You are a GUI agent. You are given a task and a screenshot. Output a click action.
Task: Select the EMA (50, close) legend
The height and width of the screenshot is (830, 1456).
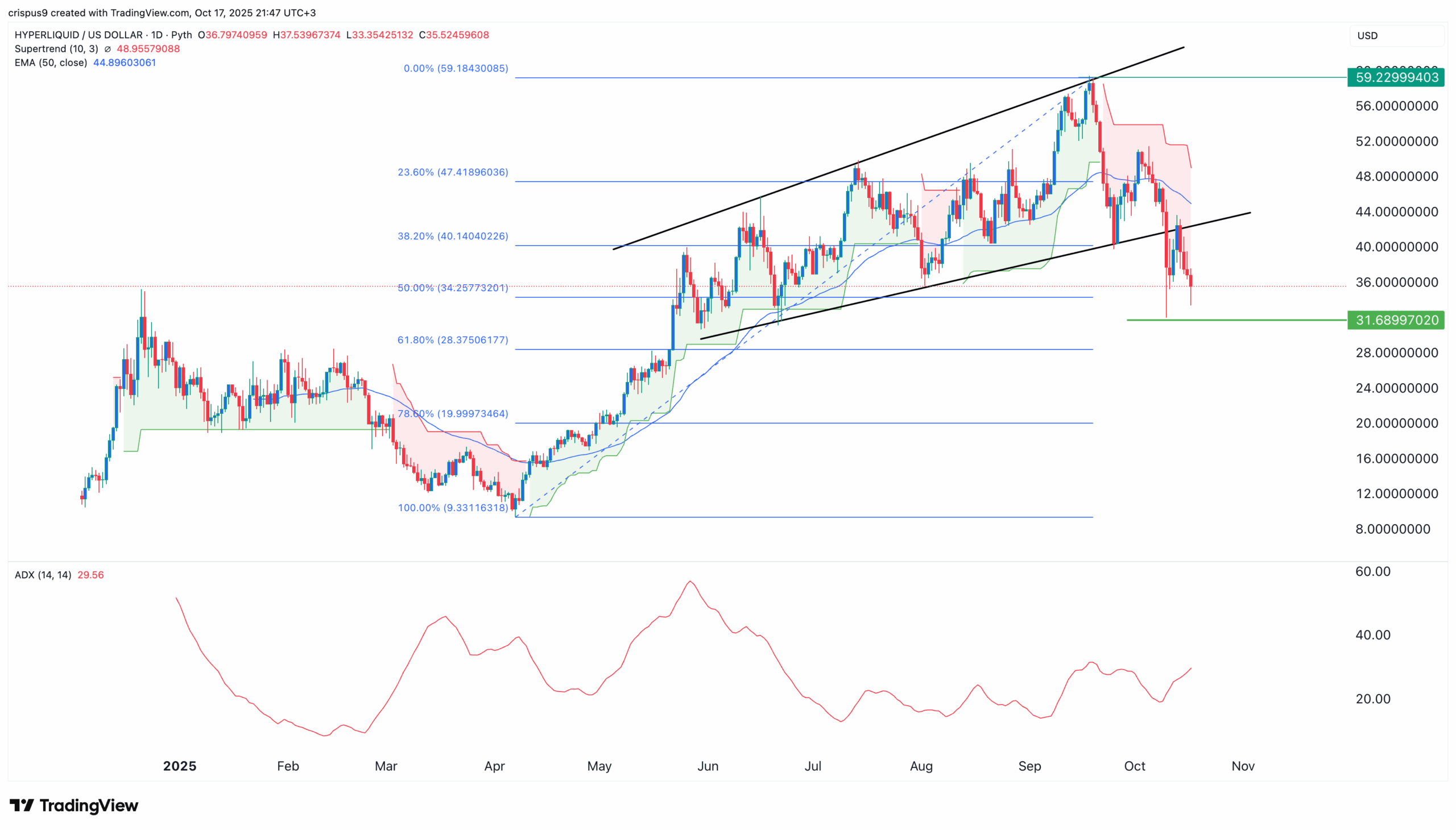click(51, 63)
